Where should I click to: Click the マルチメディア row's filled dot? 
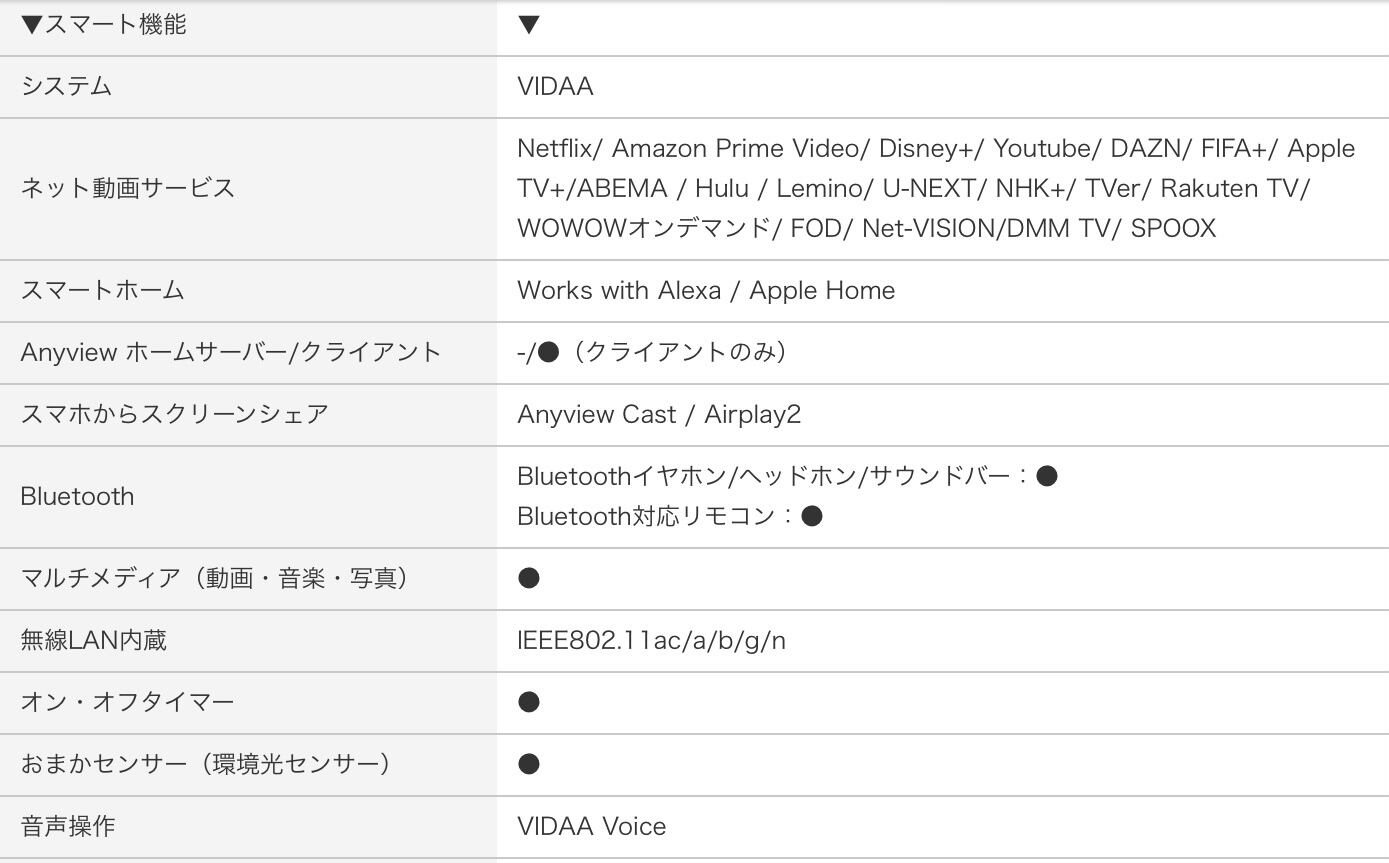pyautogui.click(x=529, y=578)
